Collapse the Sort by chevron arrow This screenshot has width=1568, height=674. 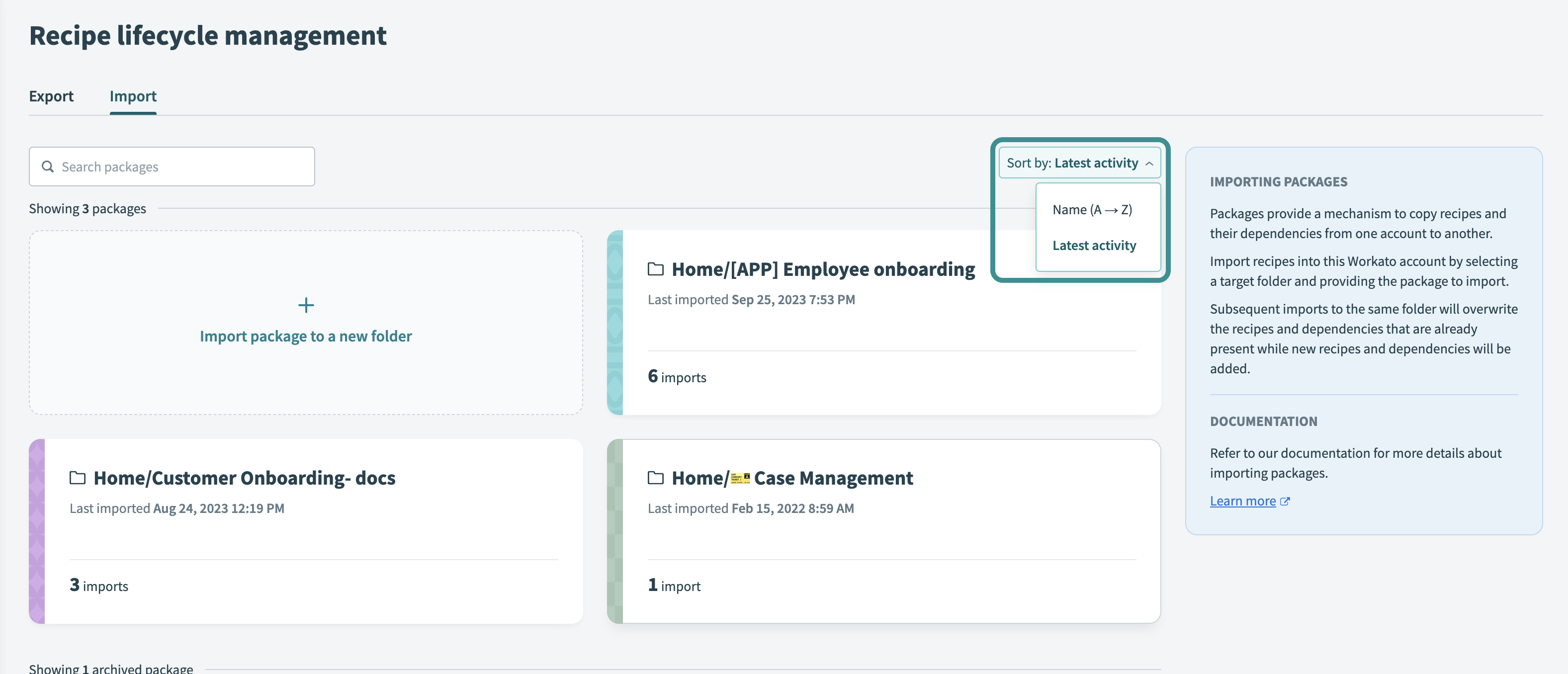coord(1148,163)
